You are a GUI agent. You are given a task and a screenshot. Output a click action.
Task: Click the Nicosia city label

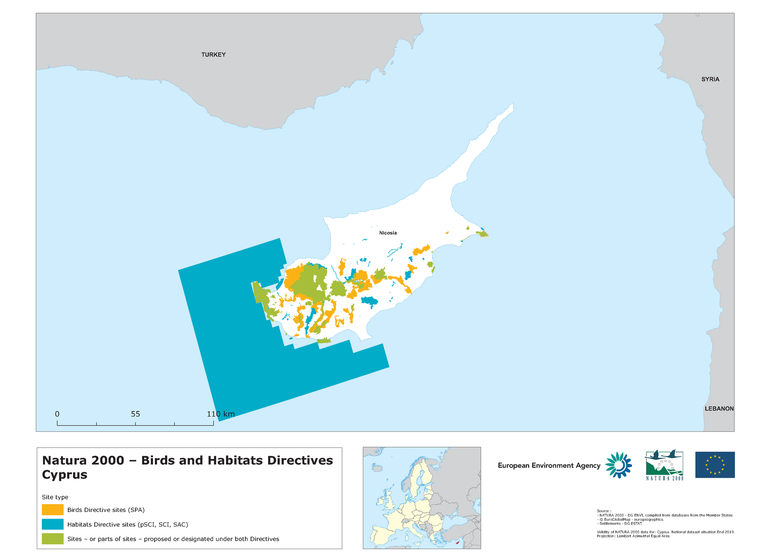pos(388,232)
